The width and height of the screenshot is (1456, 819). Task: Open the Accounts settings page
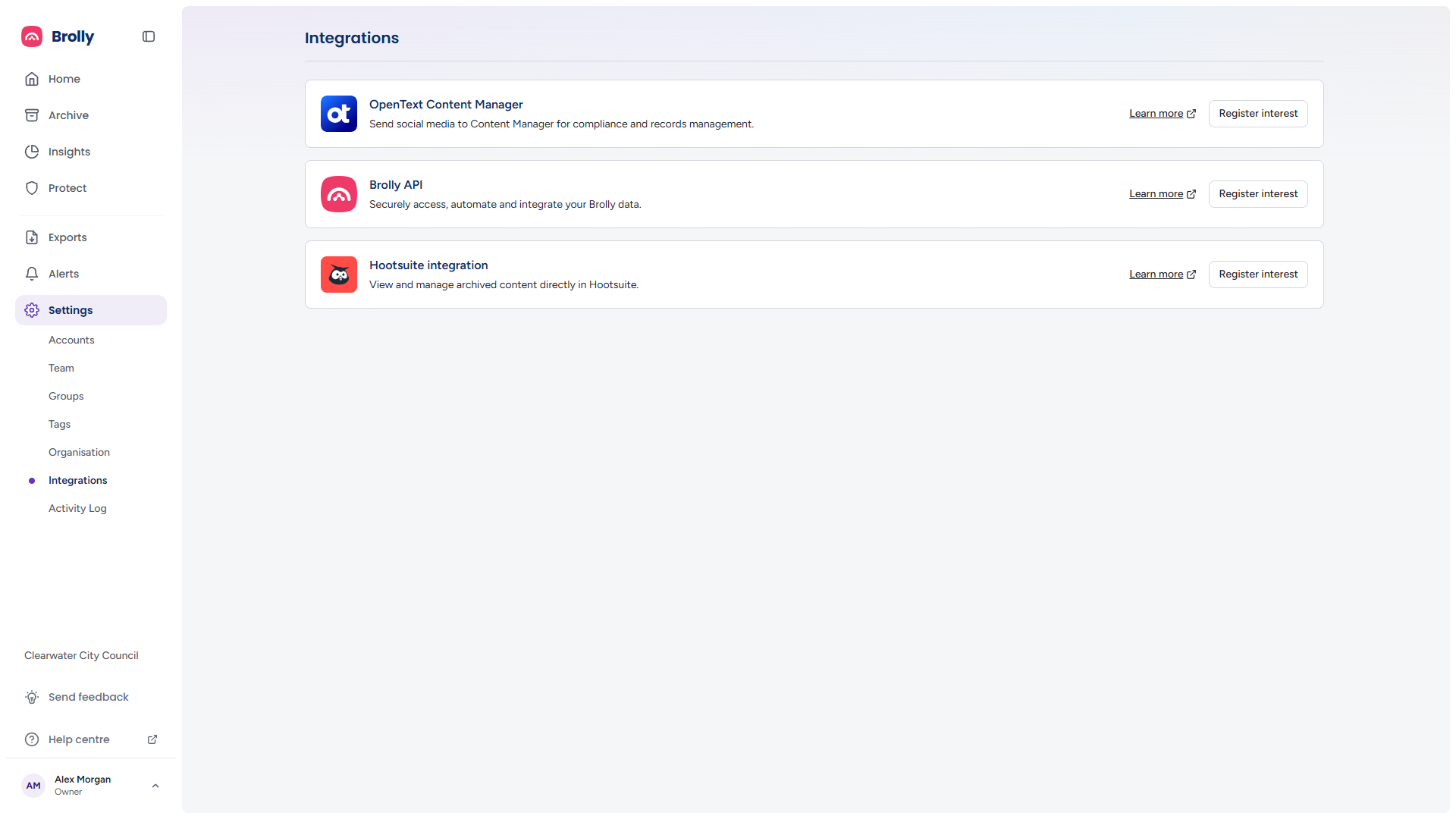71,340
